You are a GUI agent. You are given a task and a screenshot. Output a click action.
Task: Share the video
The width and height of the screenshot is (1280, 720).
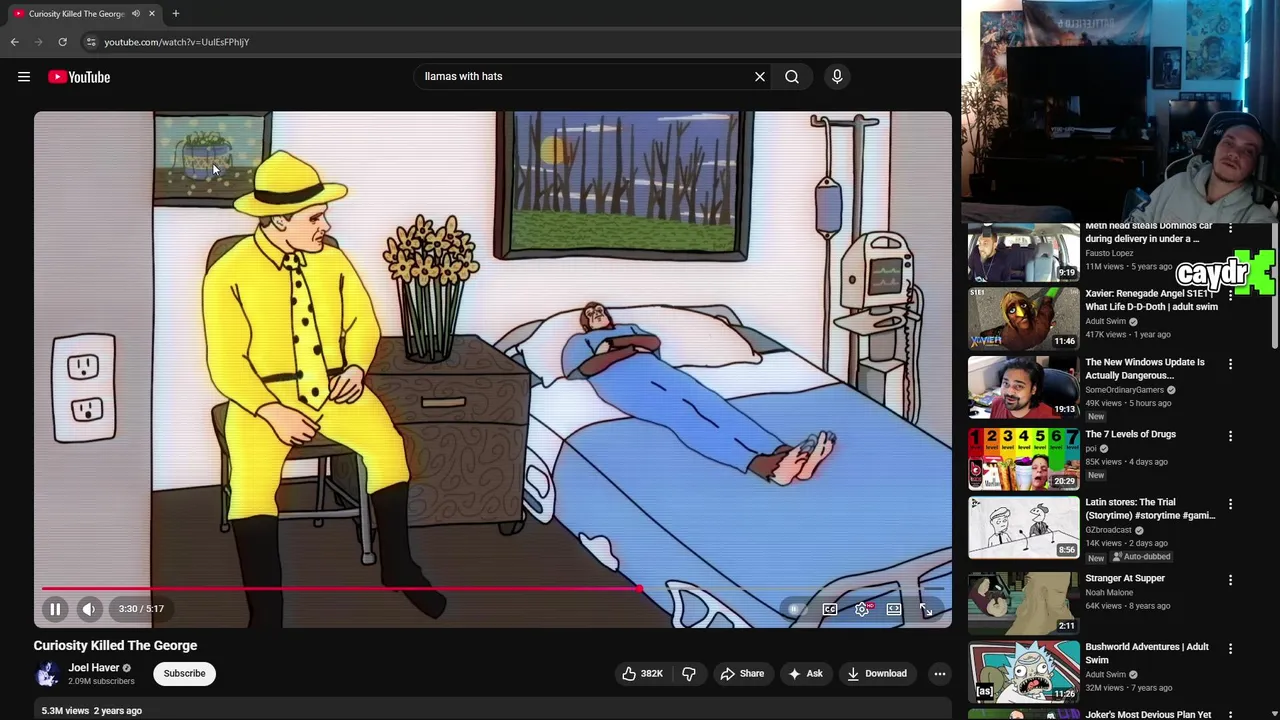[x=742, y=674]
